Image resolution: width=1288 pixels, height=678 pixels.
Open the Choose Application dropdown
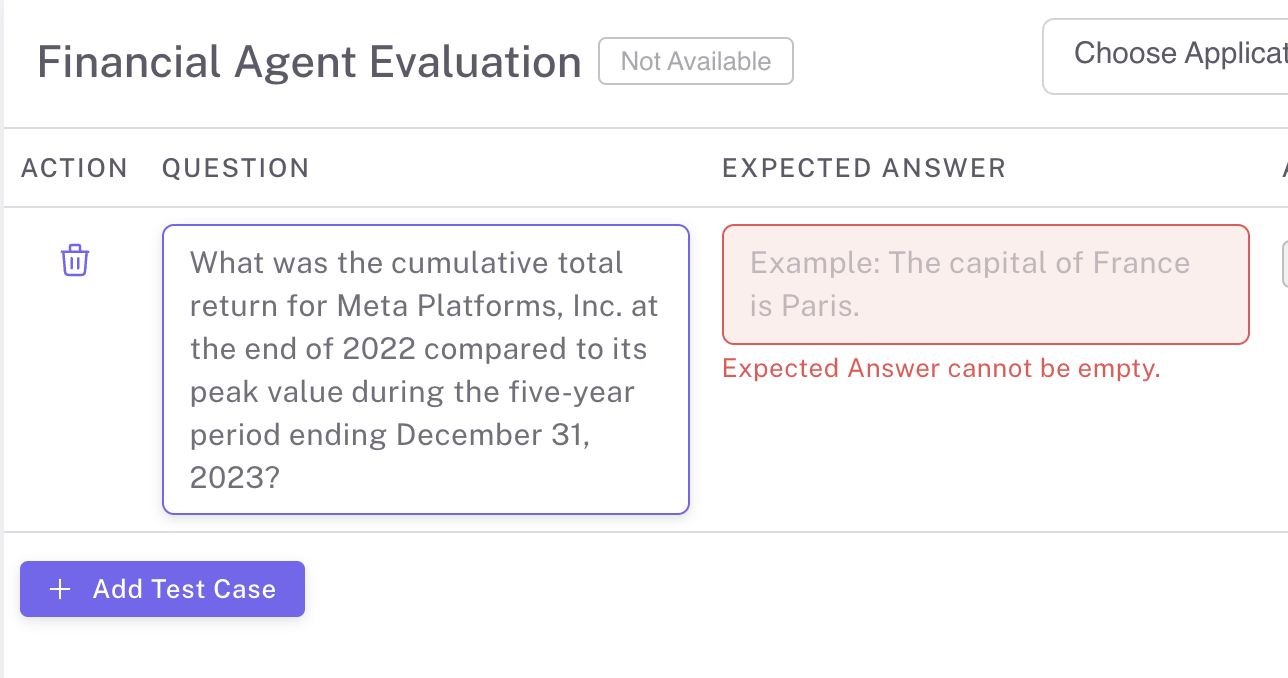pos(1165,56)
